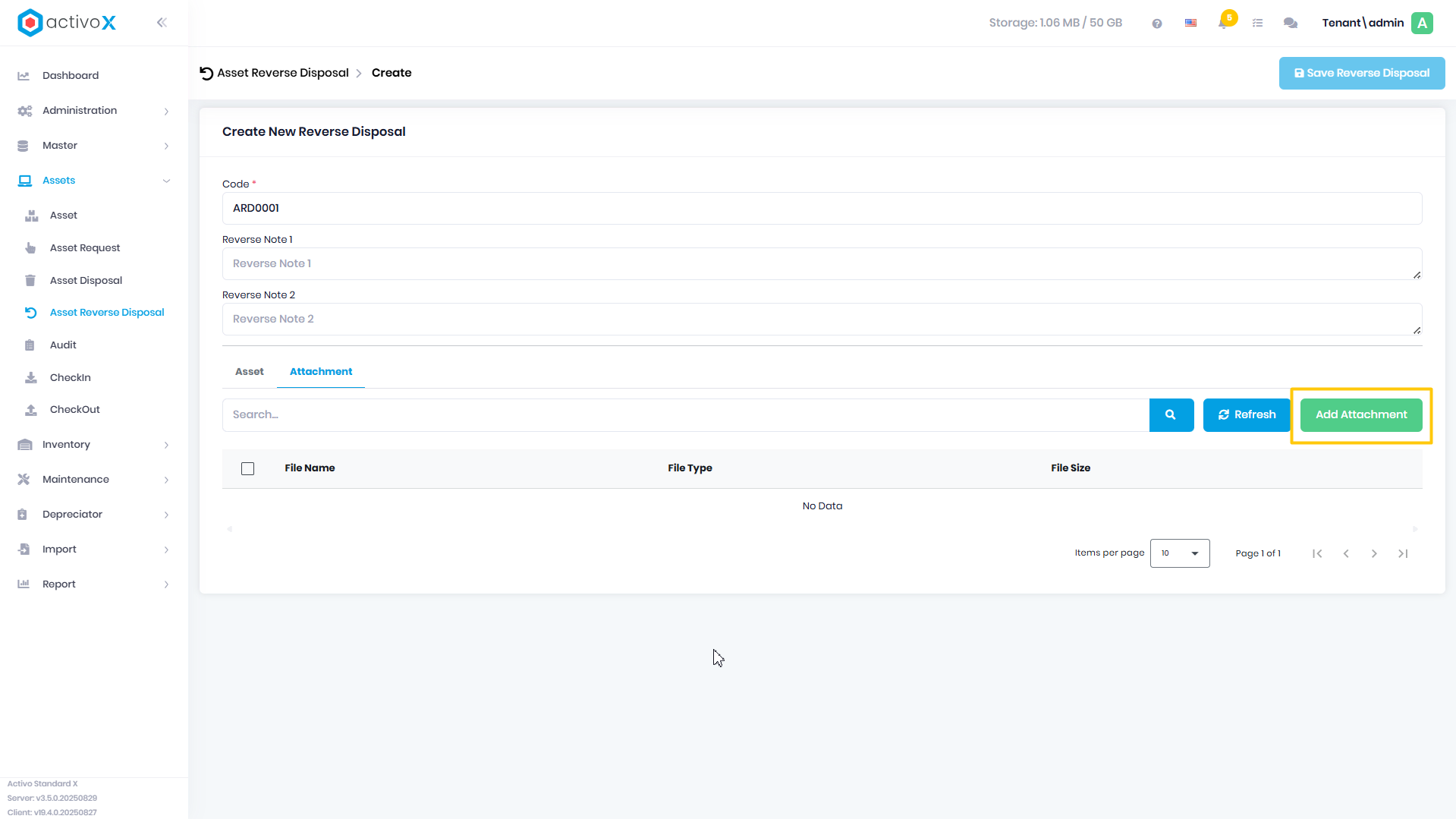Open the Items per page dropdown
The width and height of the screenshot is (1456, 819).
[1180, 553]
